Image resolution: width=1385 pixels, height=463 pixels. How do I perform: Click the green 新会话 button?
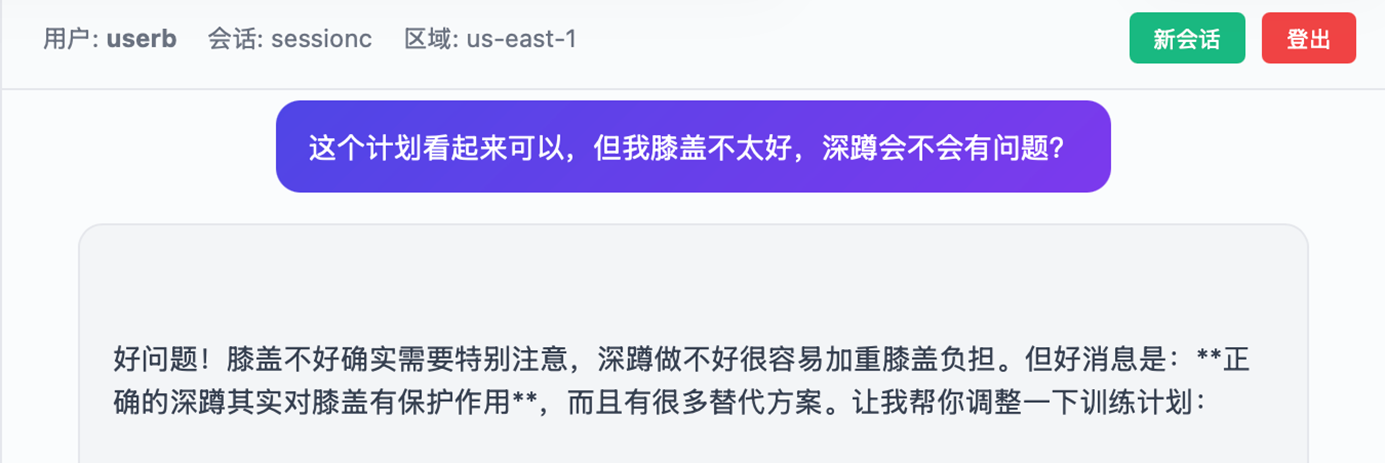click(1187, 39)
